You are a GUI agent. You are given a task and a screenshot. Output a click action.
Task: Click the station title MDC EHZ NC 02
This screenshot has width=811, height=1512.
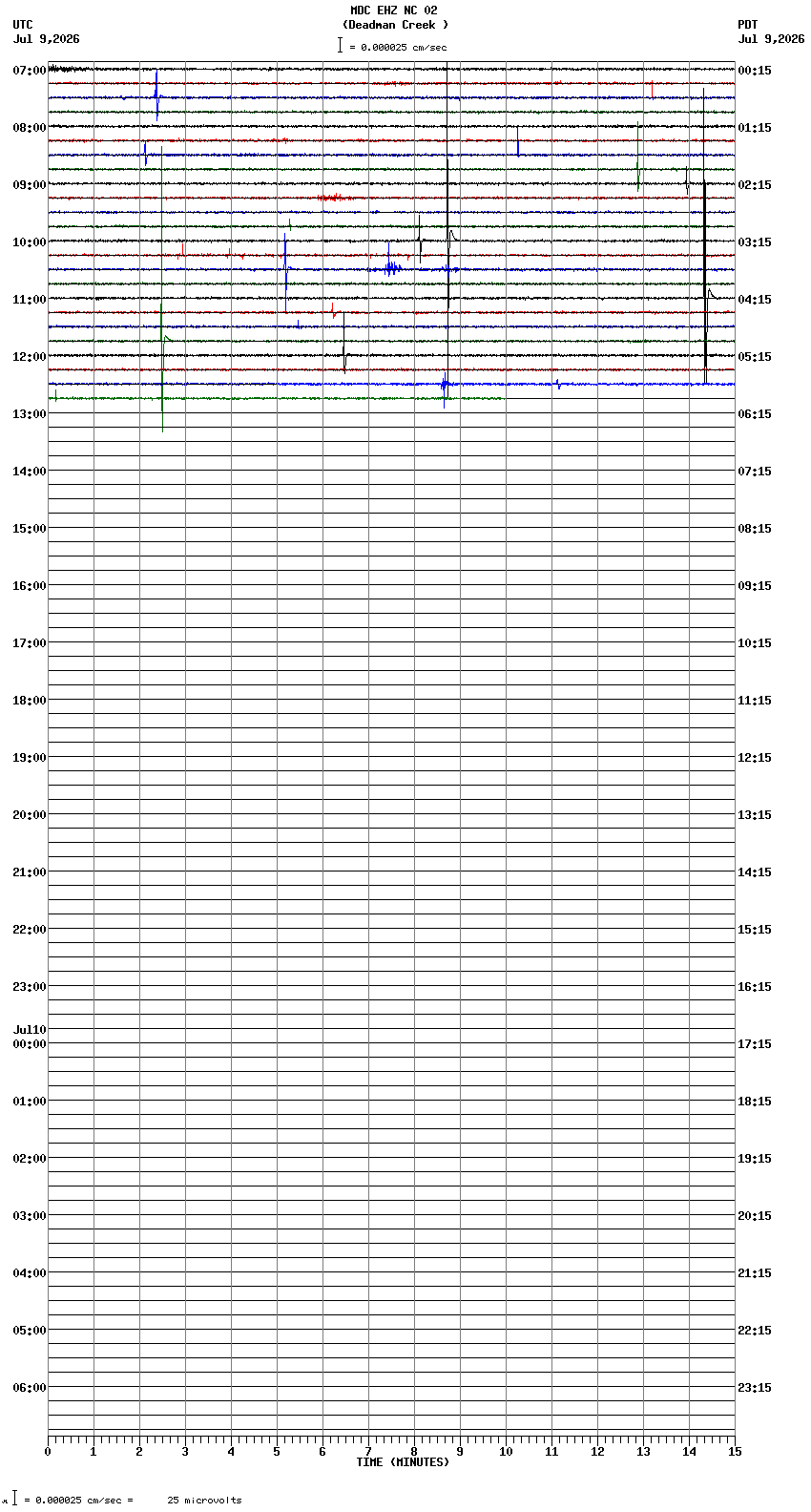(x=394, y=10)
